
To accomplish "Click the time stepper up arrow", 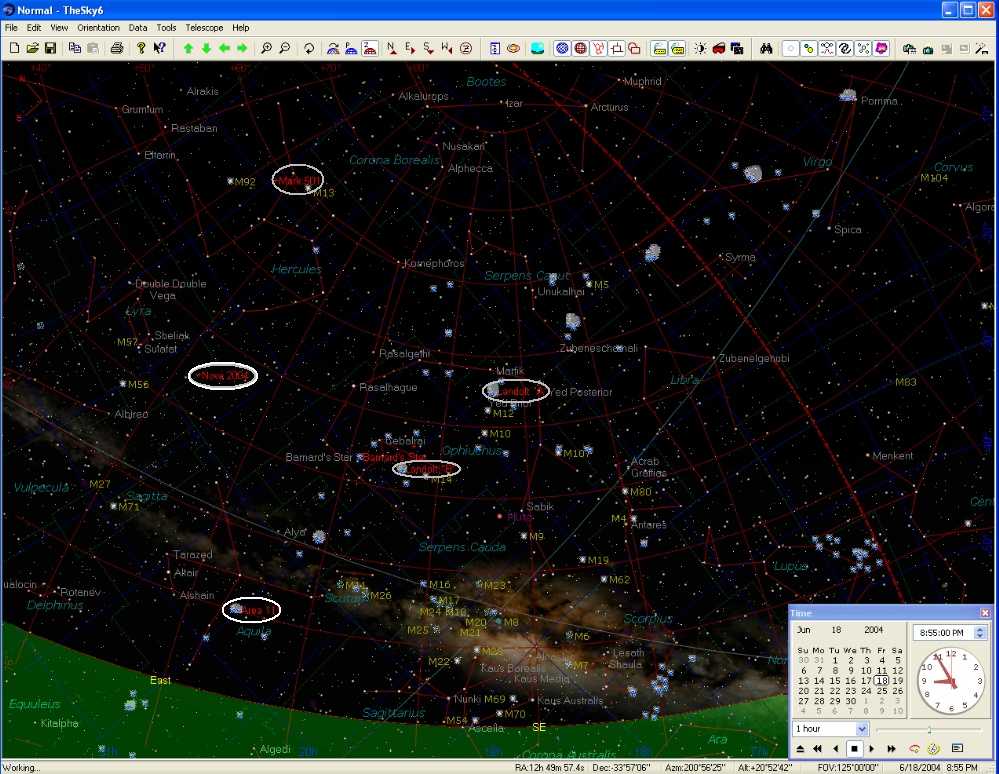I will [980, 628].
